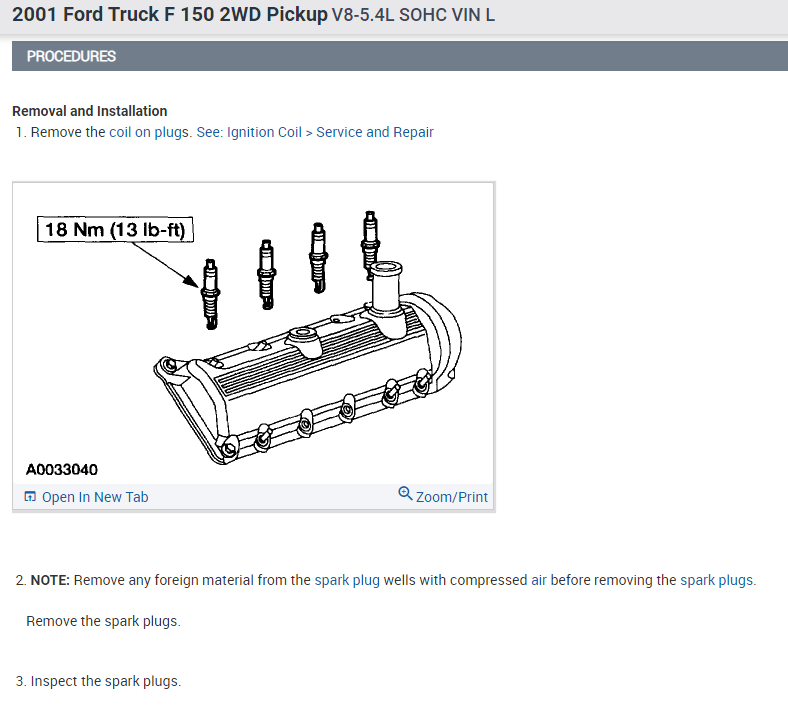Click the "Zoom/Print" text link

[x=452, y=497]
